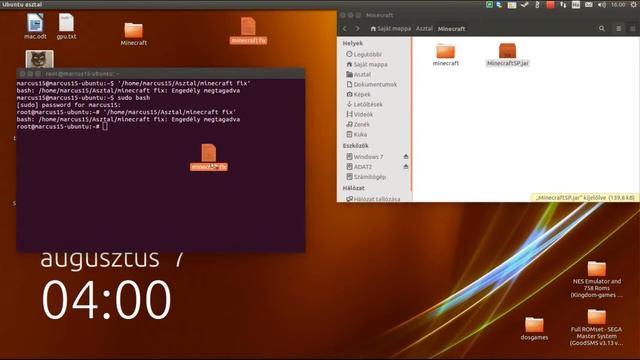Open the dosgames desktop folder

click(x=534, y=329)
